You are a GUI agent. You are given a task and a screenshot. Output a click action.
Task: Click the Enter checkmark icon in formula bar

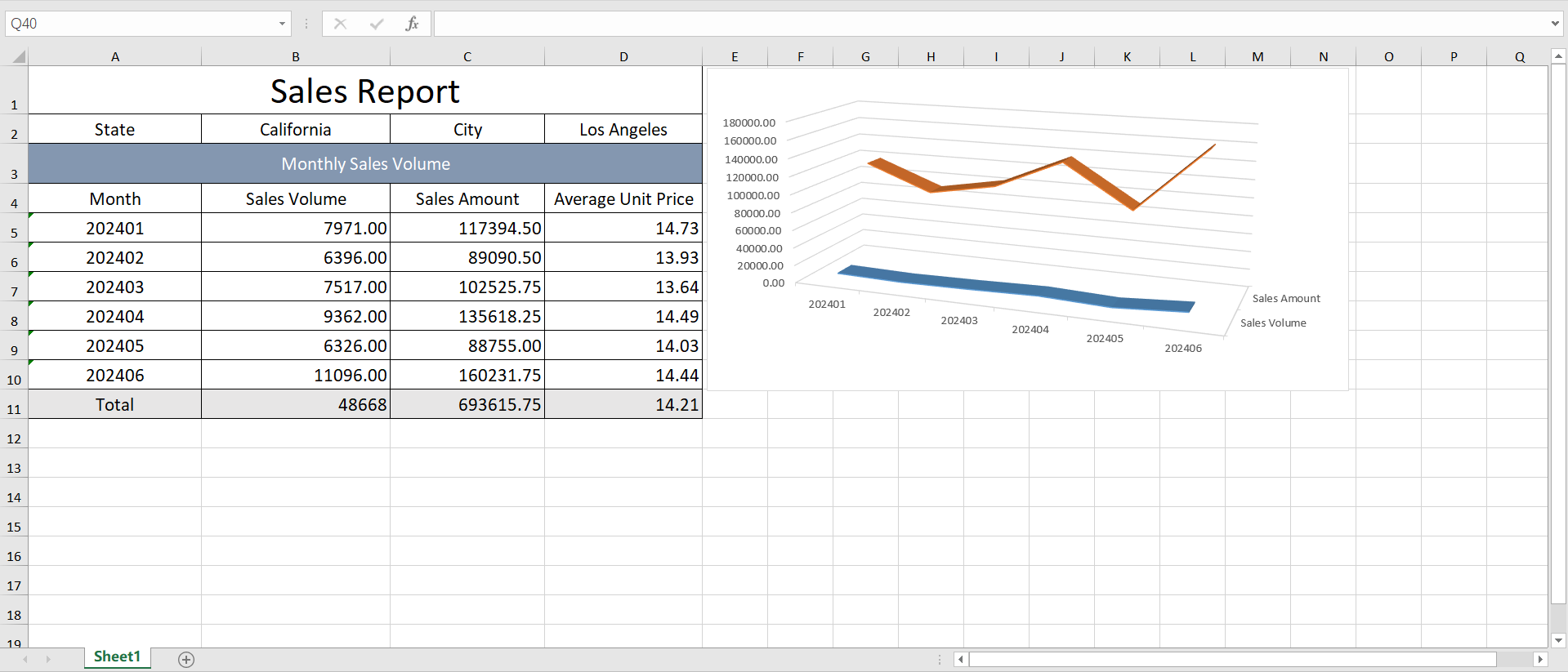(x=376, y=24)
